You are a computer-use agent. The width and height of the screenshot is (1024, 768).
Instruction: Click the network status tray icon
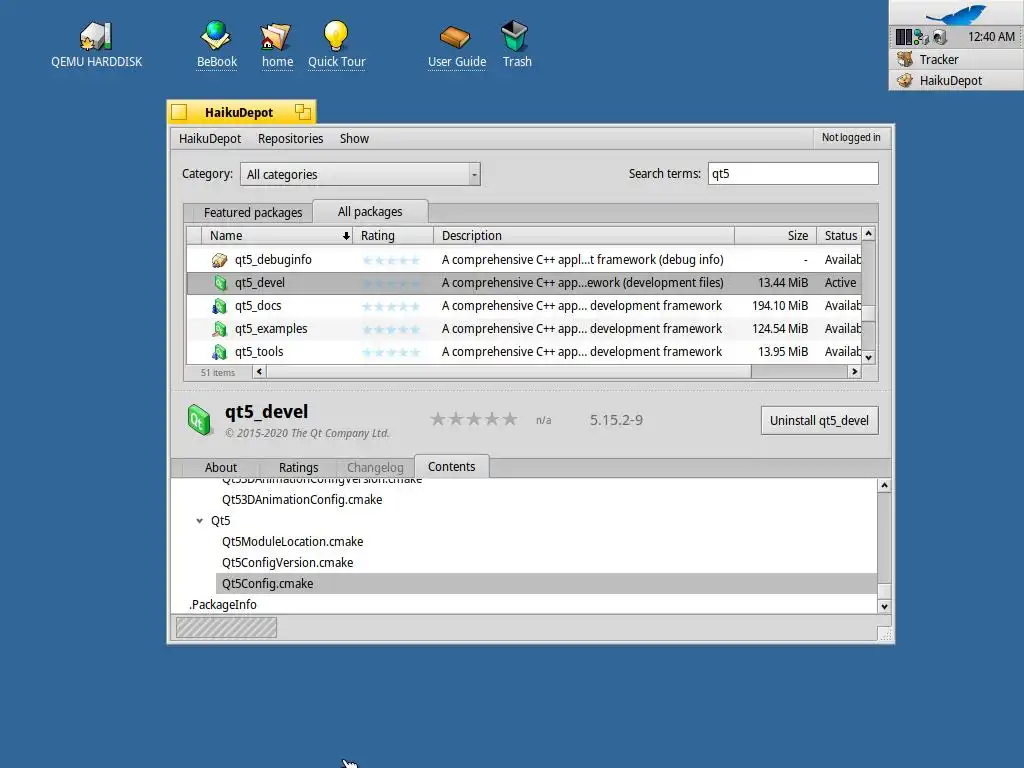(921, 37)
